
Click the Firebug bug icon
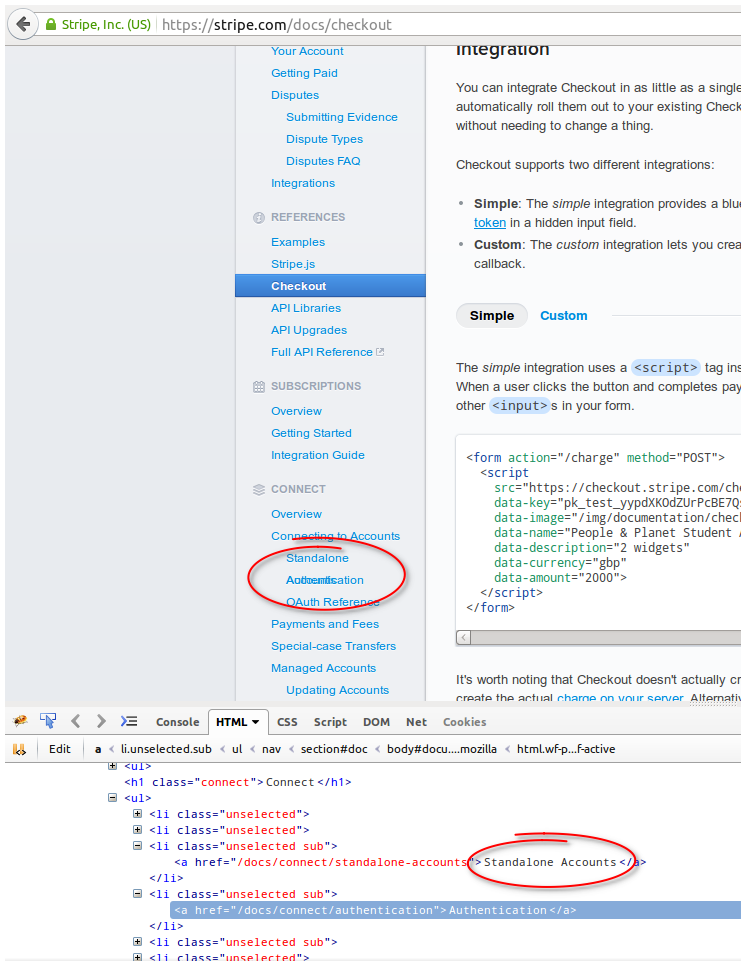20,721
